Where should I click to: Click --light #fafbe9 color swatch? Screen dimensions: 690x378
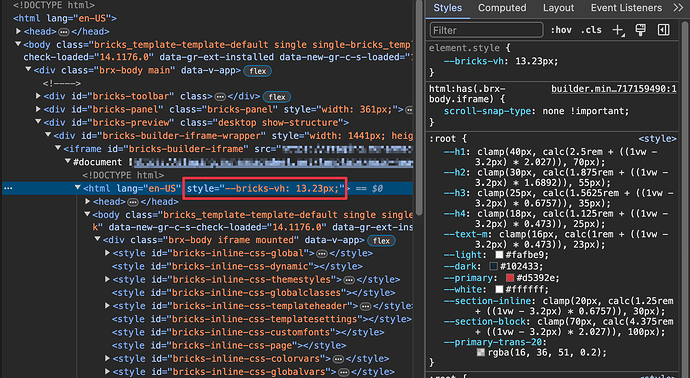pyautogui.click(x=499, y=254)
